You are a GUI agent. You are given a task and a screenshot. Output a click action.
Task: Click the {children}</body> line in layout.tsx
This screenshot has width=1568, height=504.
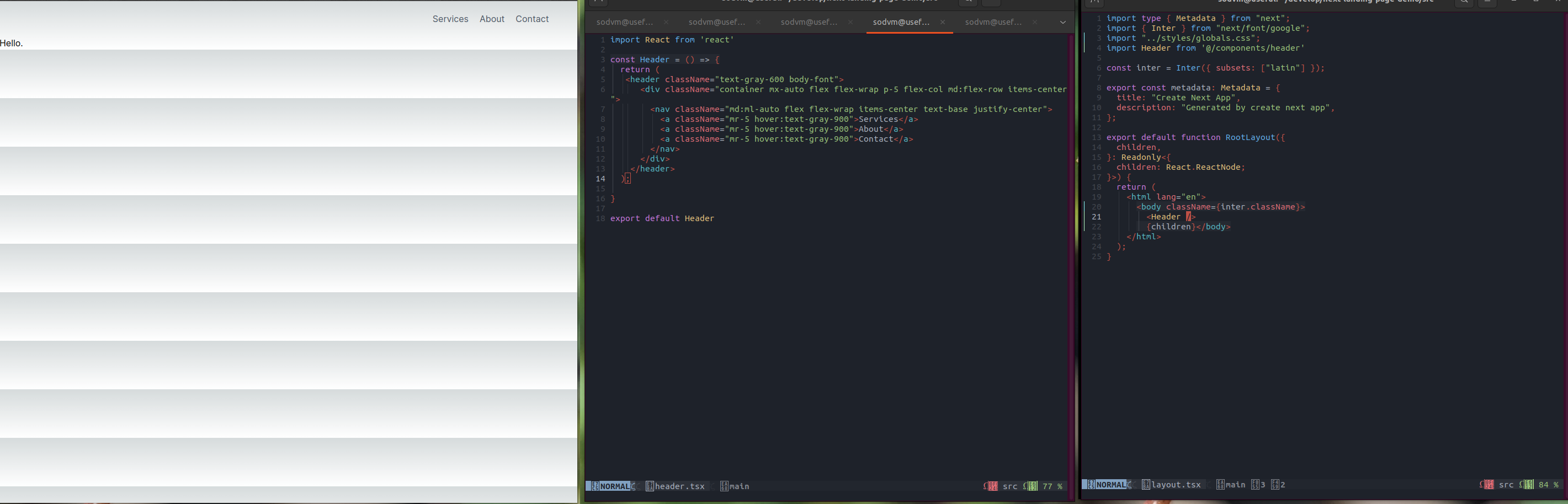1188,227
